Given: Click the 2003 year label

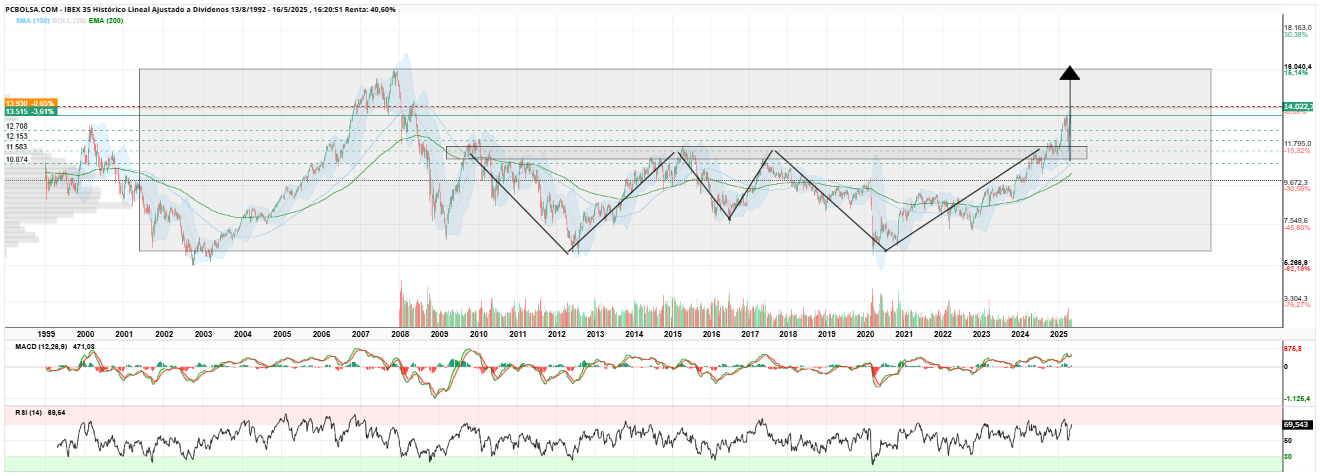Looking at the screenshot, I should point(203,333).
